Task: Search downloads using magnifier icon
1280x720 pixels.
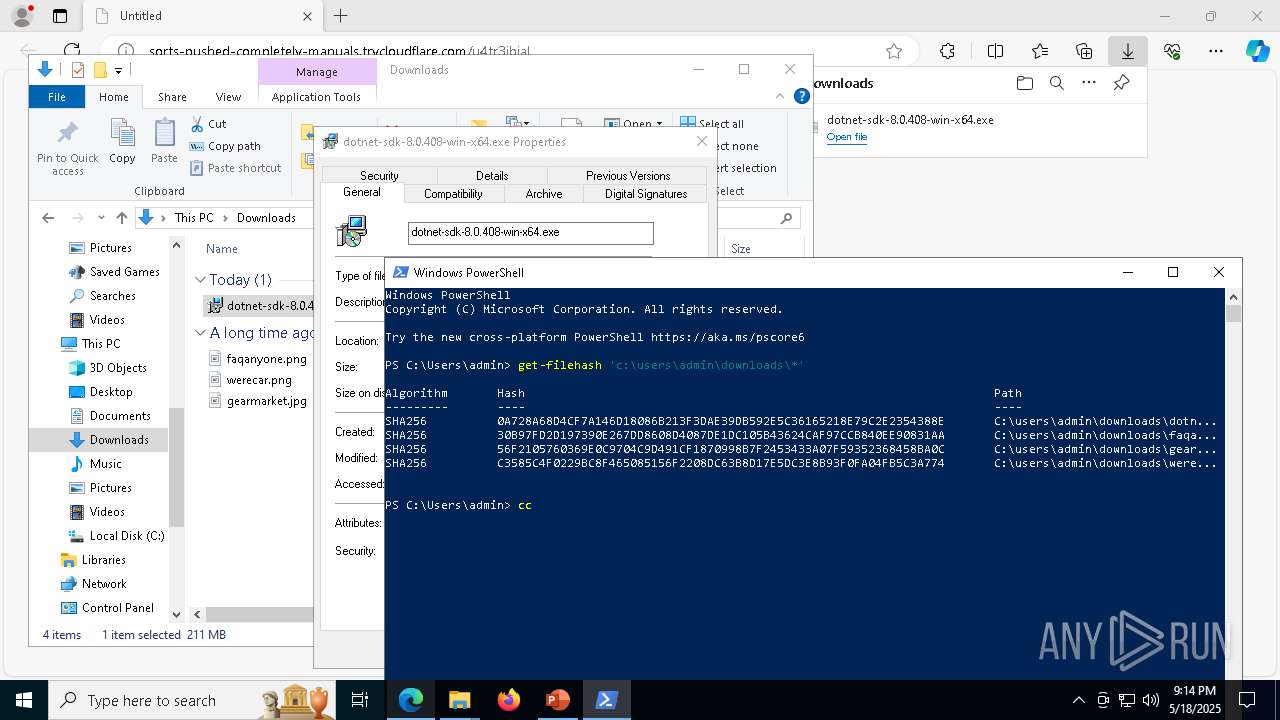Action: coord(1056,83)
